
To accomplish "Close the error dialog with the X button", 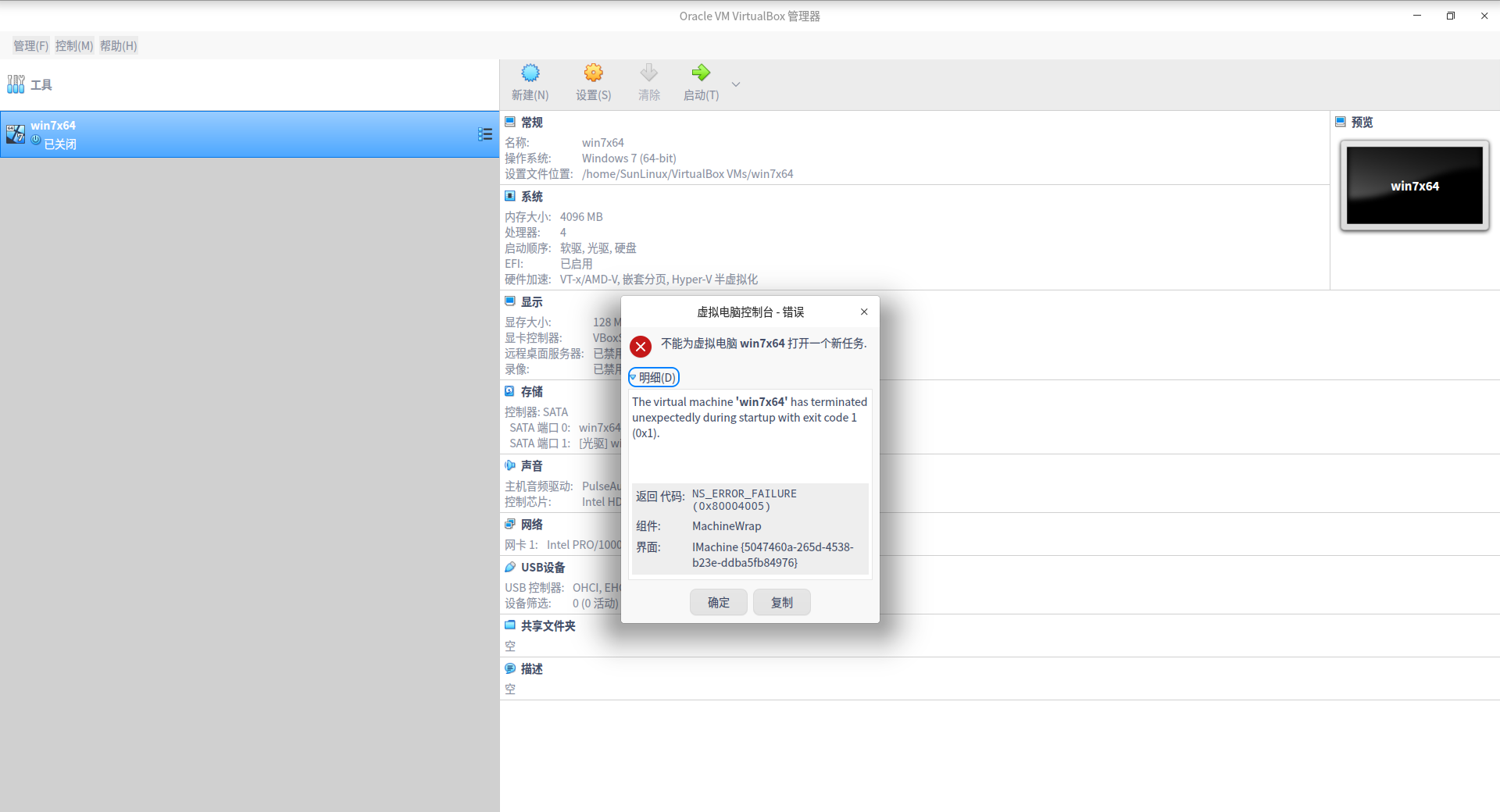I will [864, 312].
